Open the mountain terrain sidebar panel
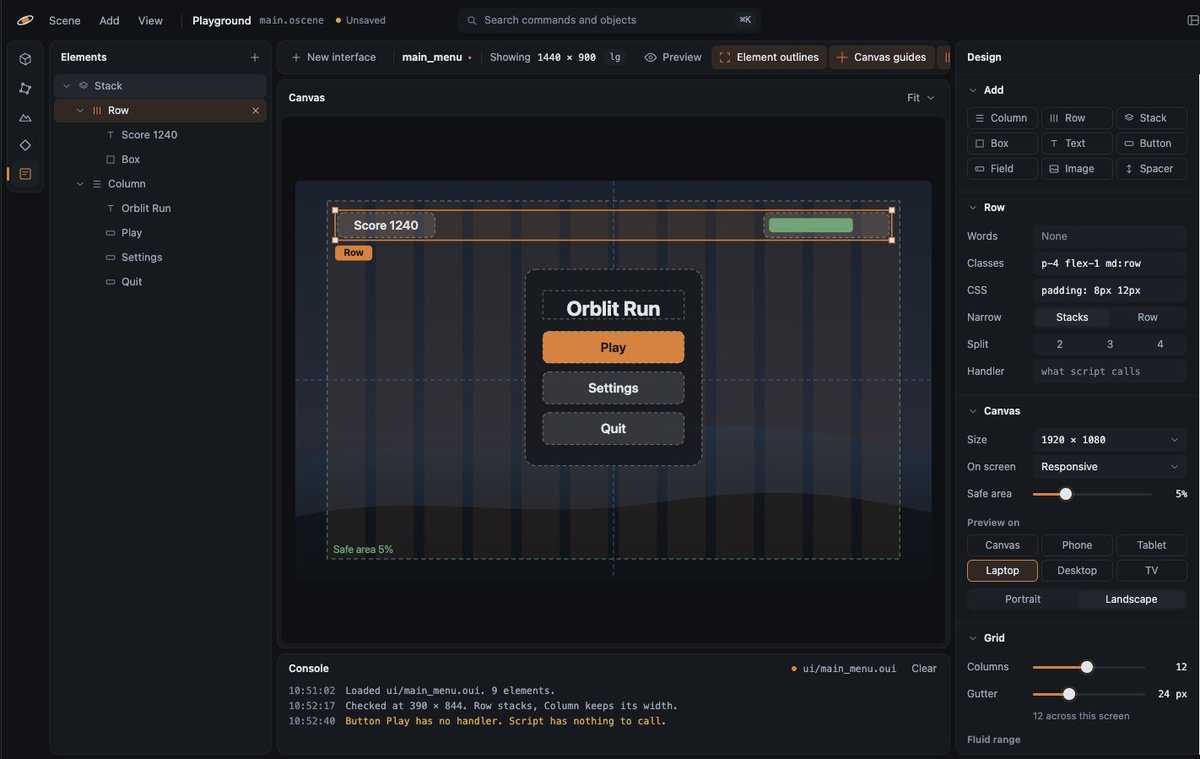 [25, 117]
